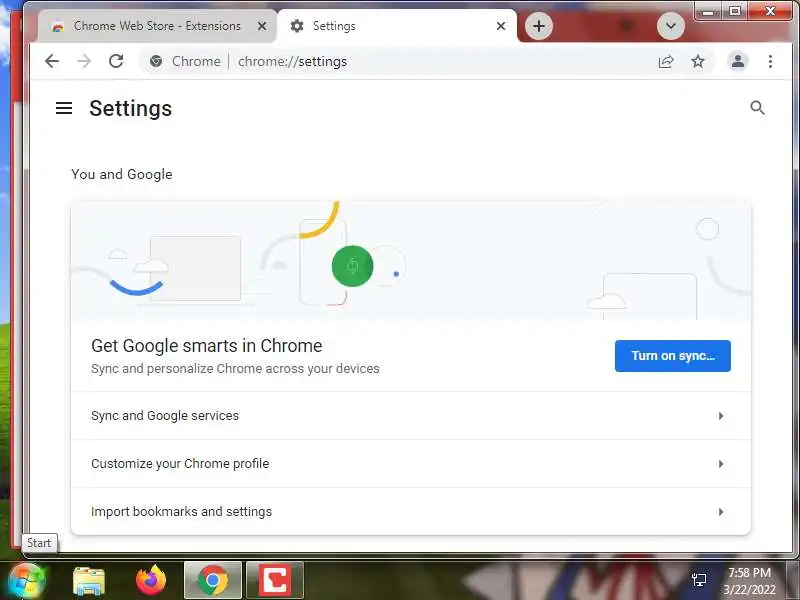Open Import bookmarks and settings

(411, 511)
